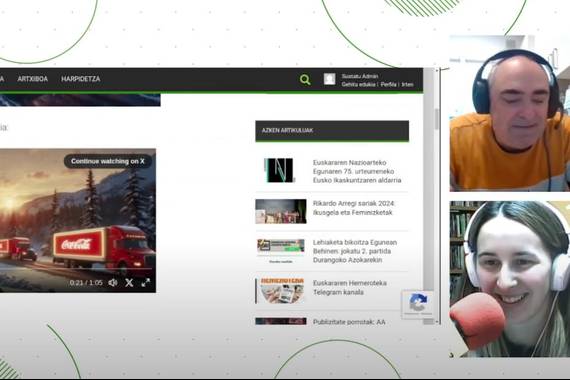570x380 pixels.
Task: Mute the video with the speaker icon
Action: pos(113,283)
